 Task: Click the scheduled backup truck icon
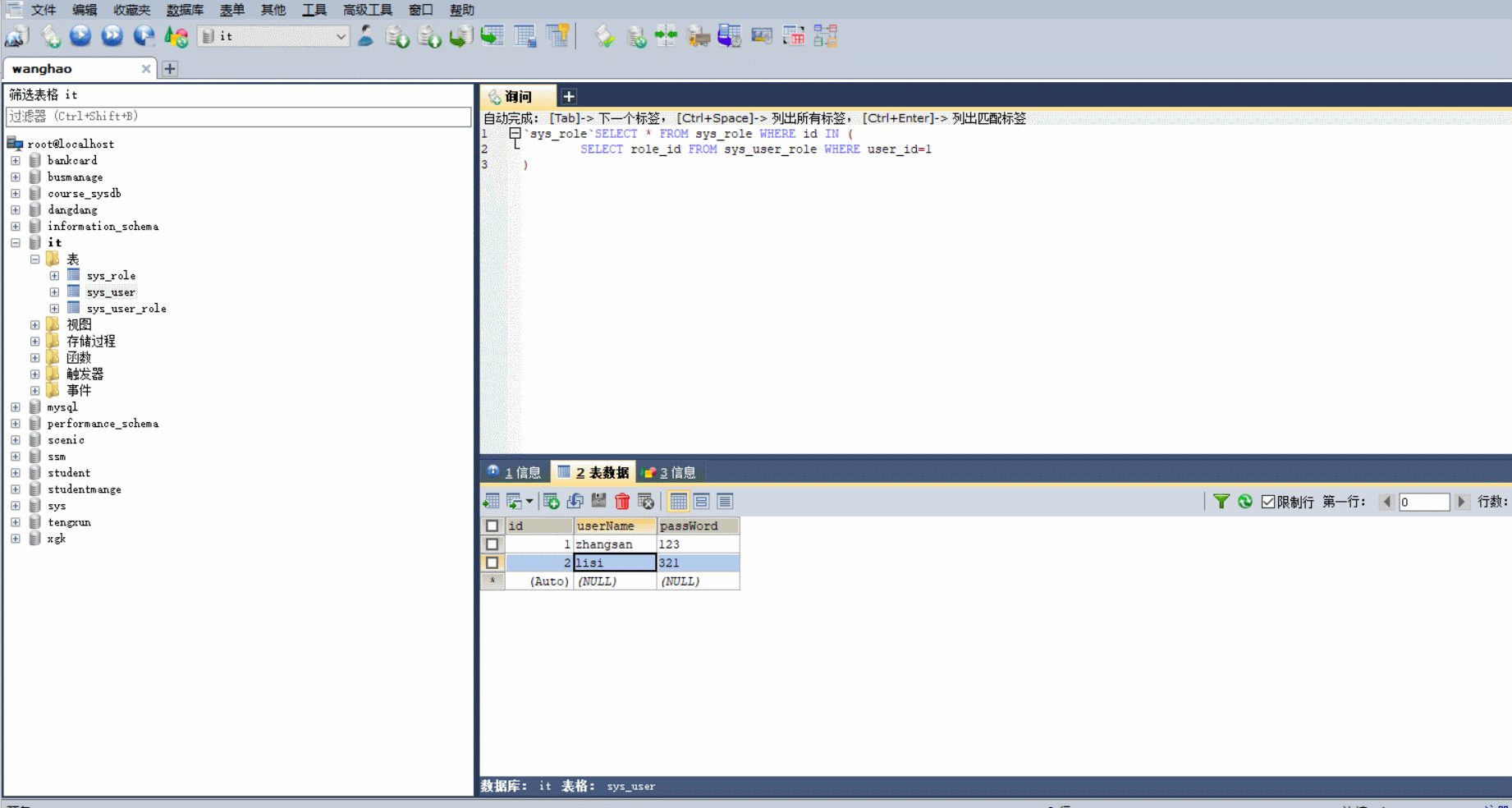click(x=698, y=36)
